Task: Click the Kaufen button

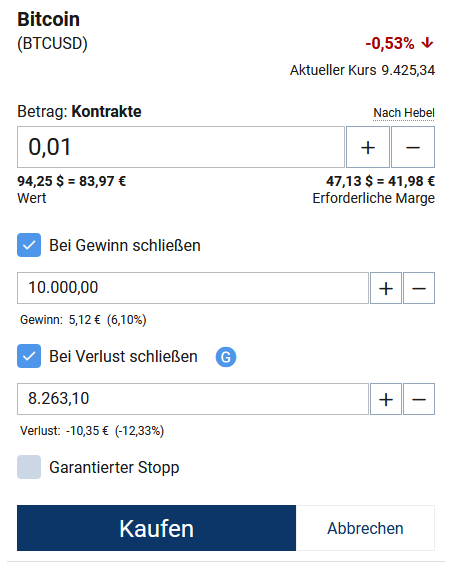Action: click(156, 528)
